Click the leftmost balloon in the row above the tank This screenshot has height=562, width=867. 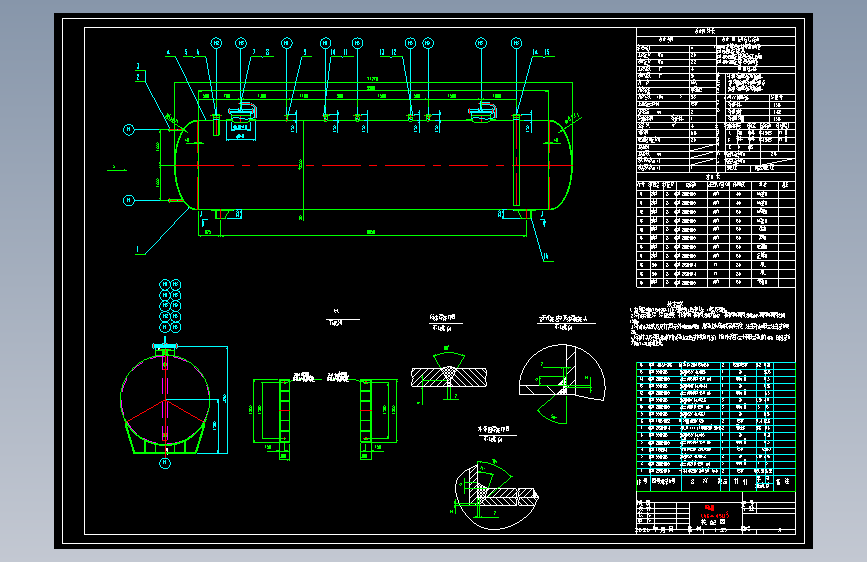[216, 43]
